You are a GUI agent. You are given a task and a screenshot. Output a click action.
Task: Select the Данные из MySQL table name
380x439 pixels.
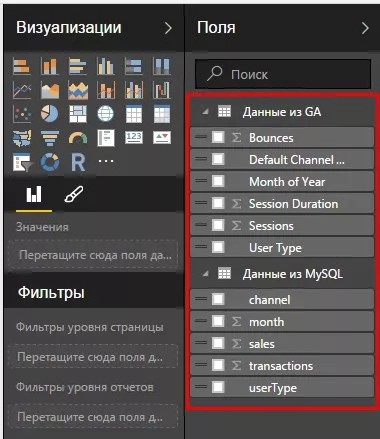(293, 274)
